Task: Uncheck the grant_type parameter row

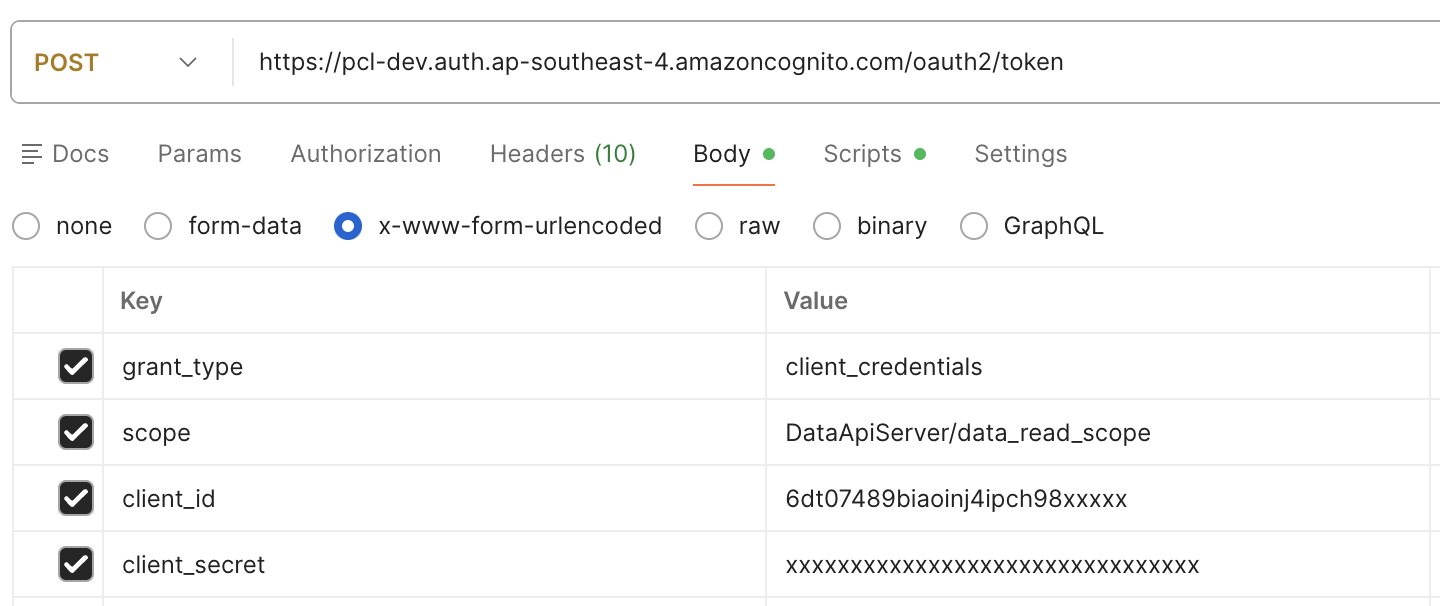Action: tap(76, 366)
